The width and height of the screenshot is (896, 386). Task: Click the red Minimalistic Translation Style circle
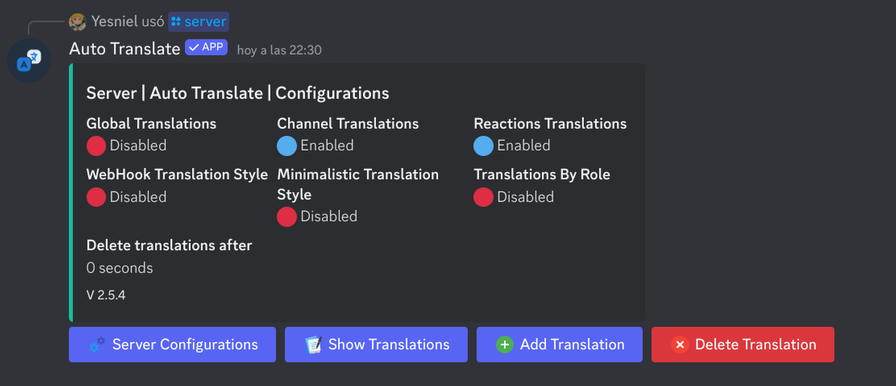coord(287,216)
